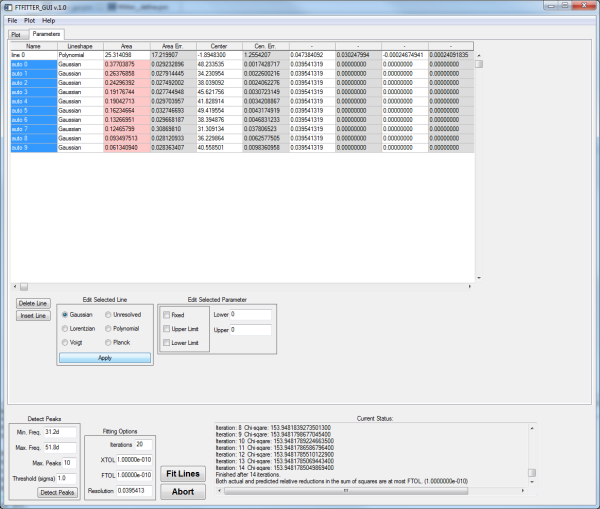Click center value 40.558501
600x509 pixels.
(219, 148)
